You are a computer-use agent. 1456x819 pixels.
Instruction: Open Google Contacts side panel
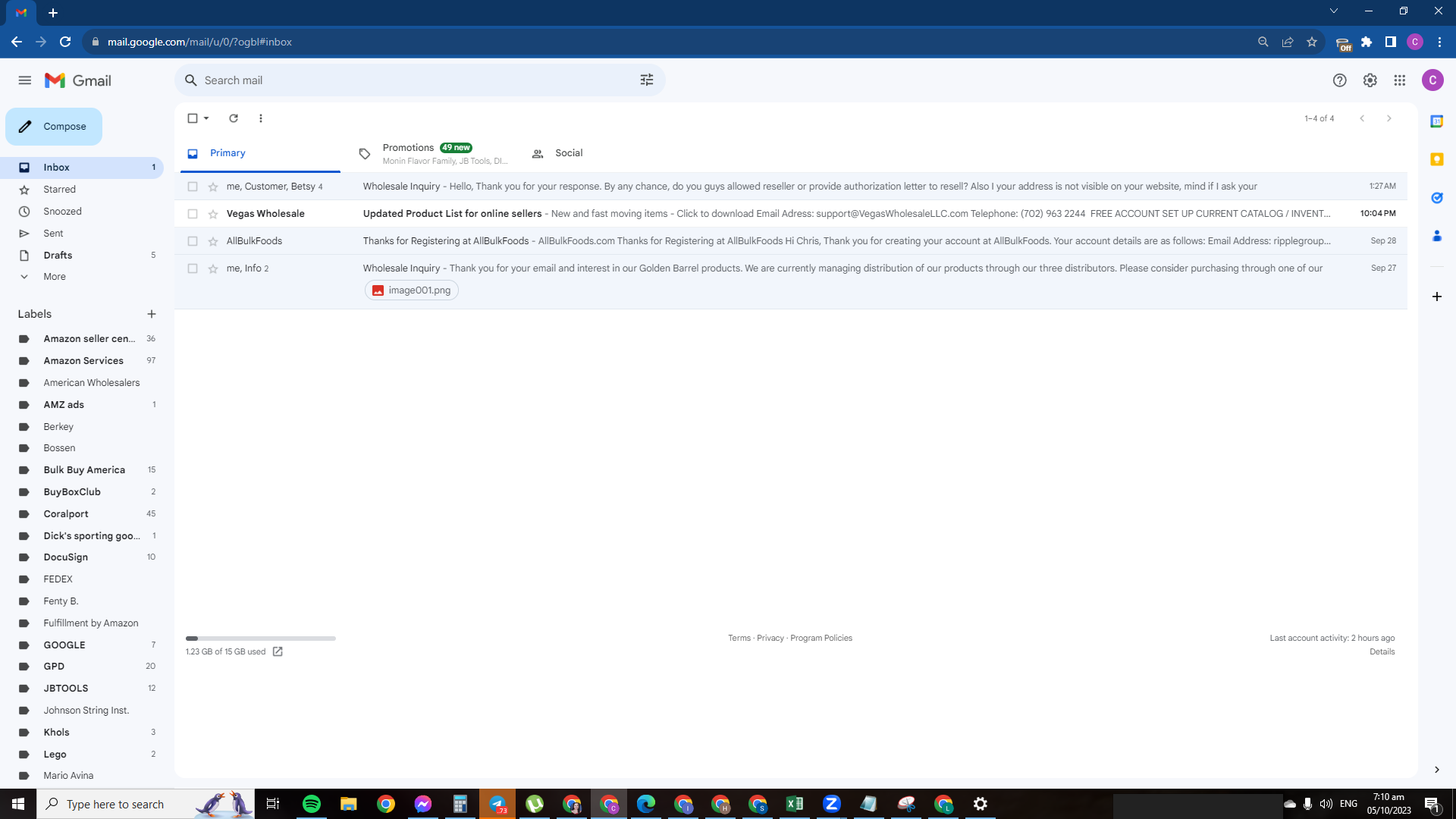(1436, 237)
